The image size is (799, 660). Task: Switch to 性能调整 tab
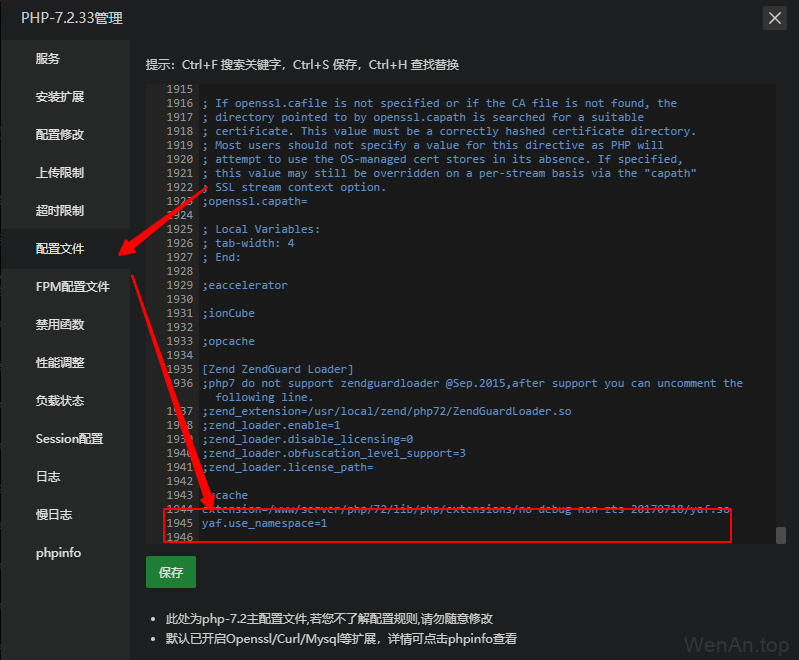[60, 363]
